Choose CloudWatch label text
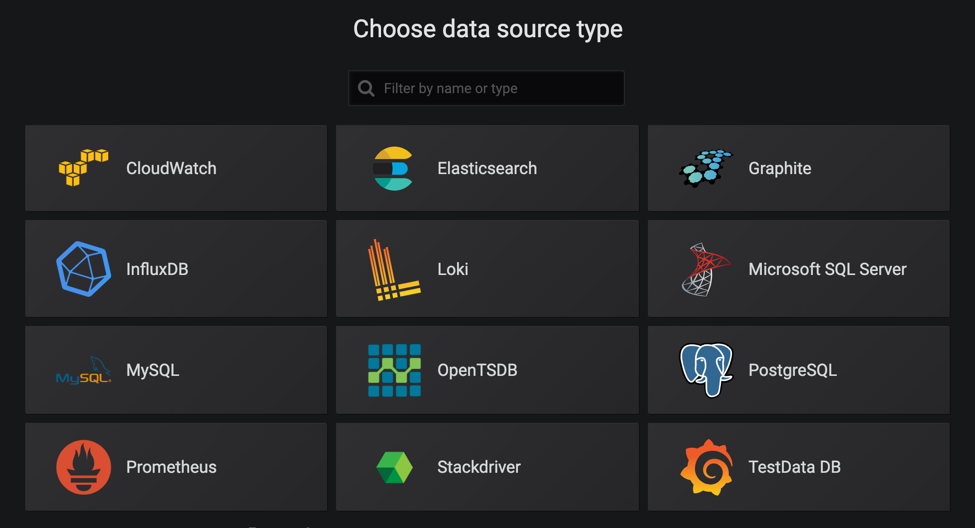975x528 pixels. 171,168
